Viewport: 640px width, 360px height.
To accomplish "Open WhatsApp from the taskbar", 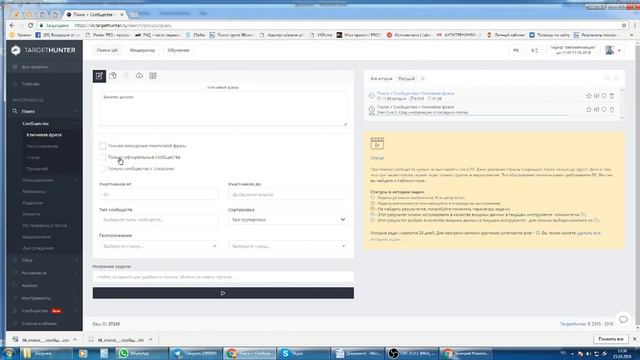I will 141,353.
